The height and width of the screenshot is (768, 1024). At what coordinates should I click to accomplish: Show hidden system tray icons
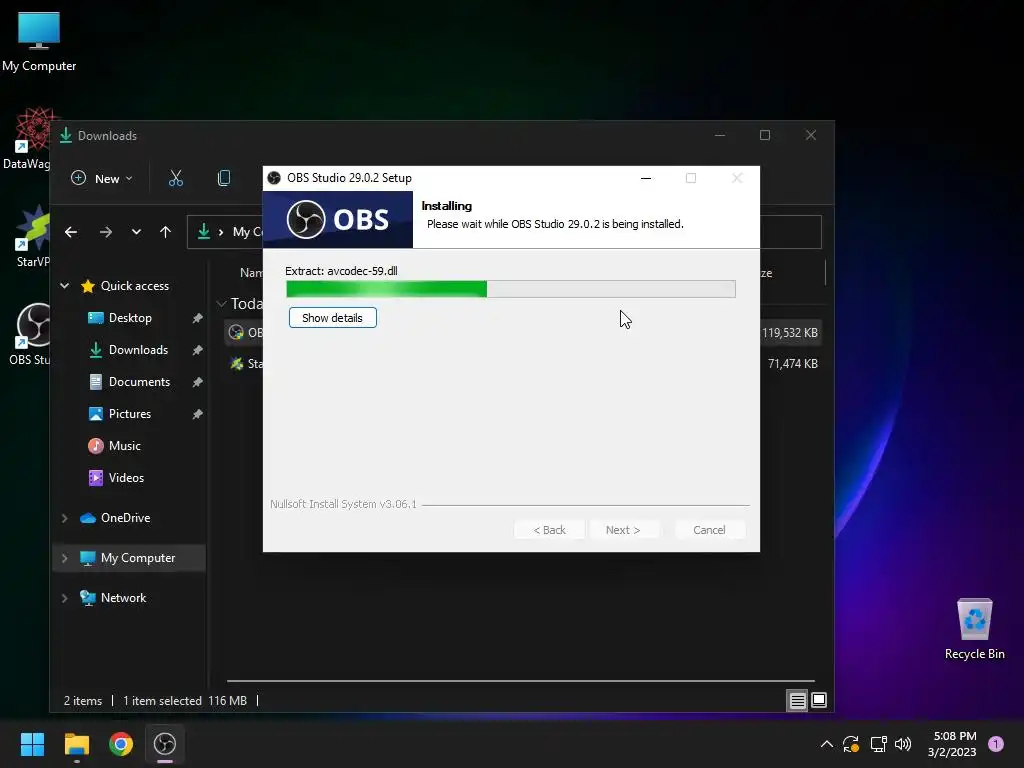tap(826, 744)
